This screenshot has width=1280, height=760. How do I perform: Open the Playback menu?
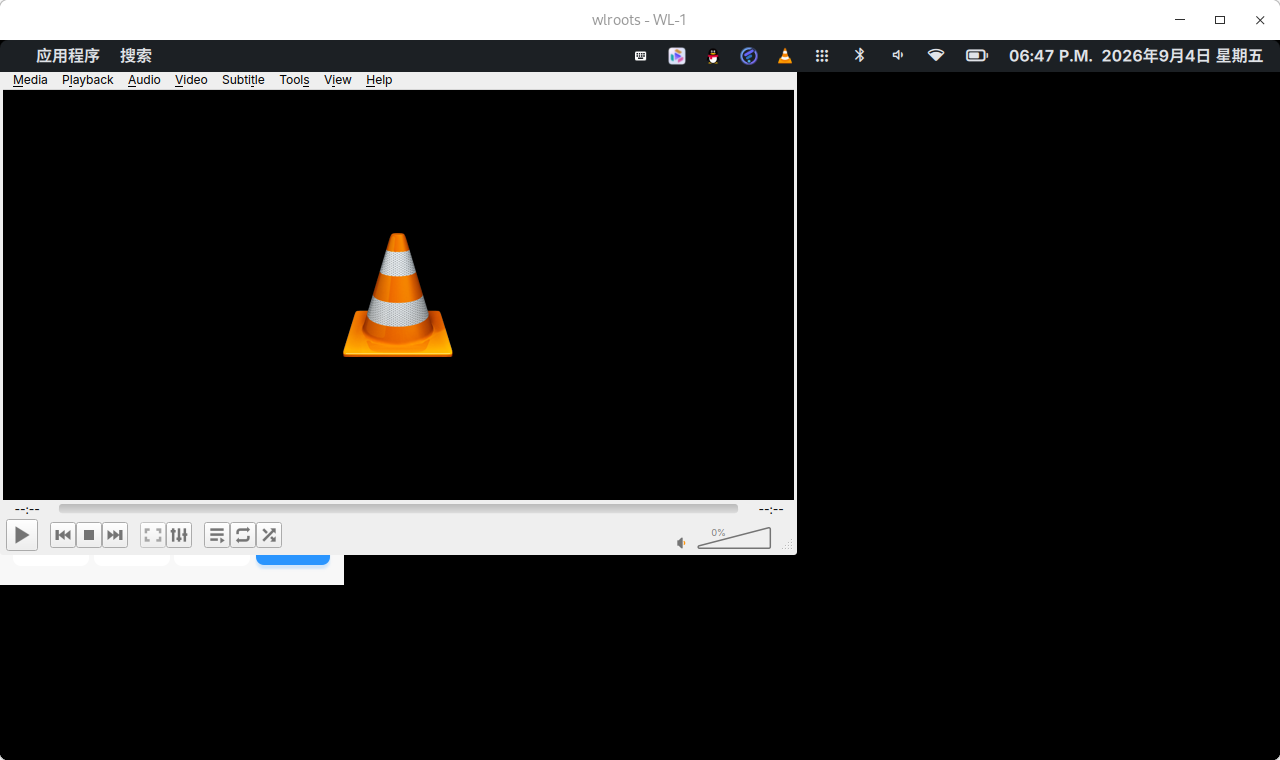[88, 80]
